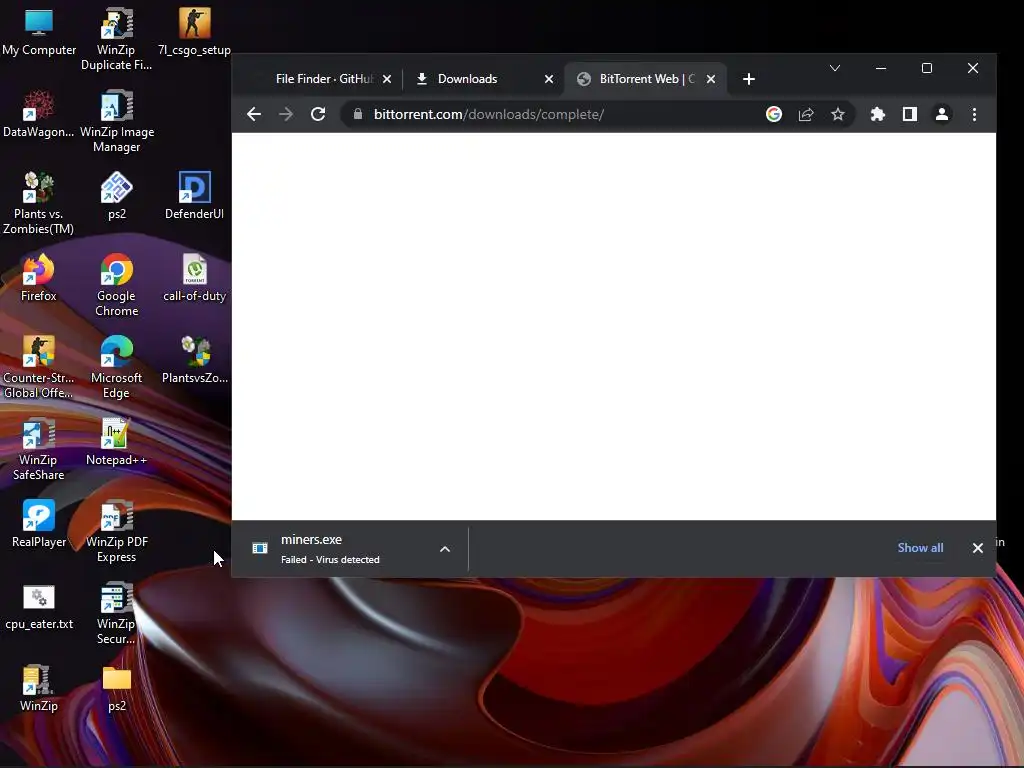Click 'Failed - Virus detected' status text

click(330, 560)
